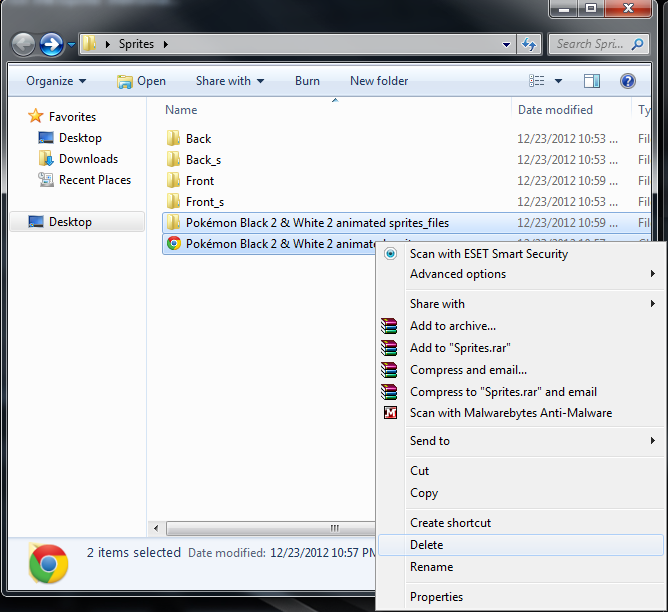Image resolution: width=668 pixels, height=612 pixels.
Task: Expand the Share with toolbar dropdown
Action: (x=230, y=81)
